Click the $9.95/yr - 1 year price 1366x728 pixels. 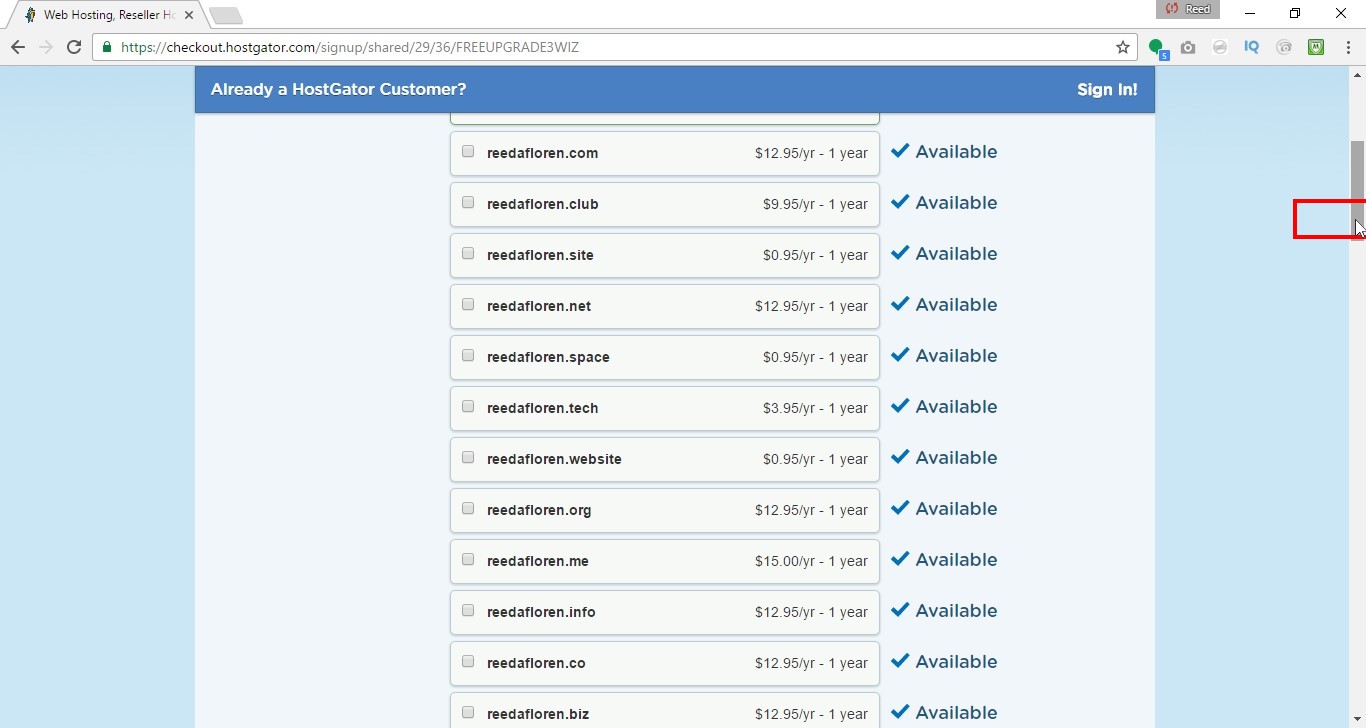pos(815,205)
